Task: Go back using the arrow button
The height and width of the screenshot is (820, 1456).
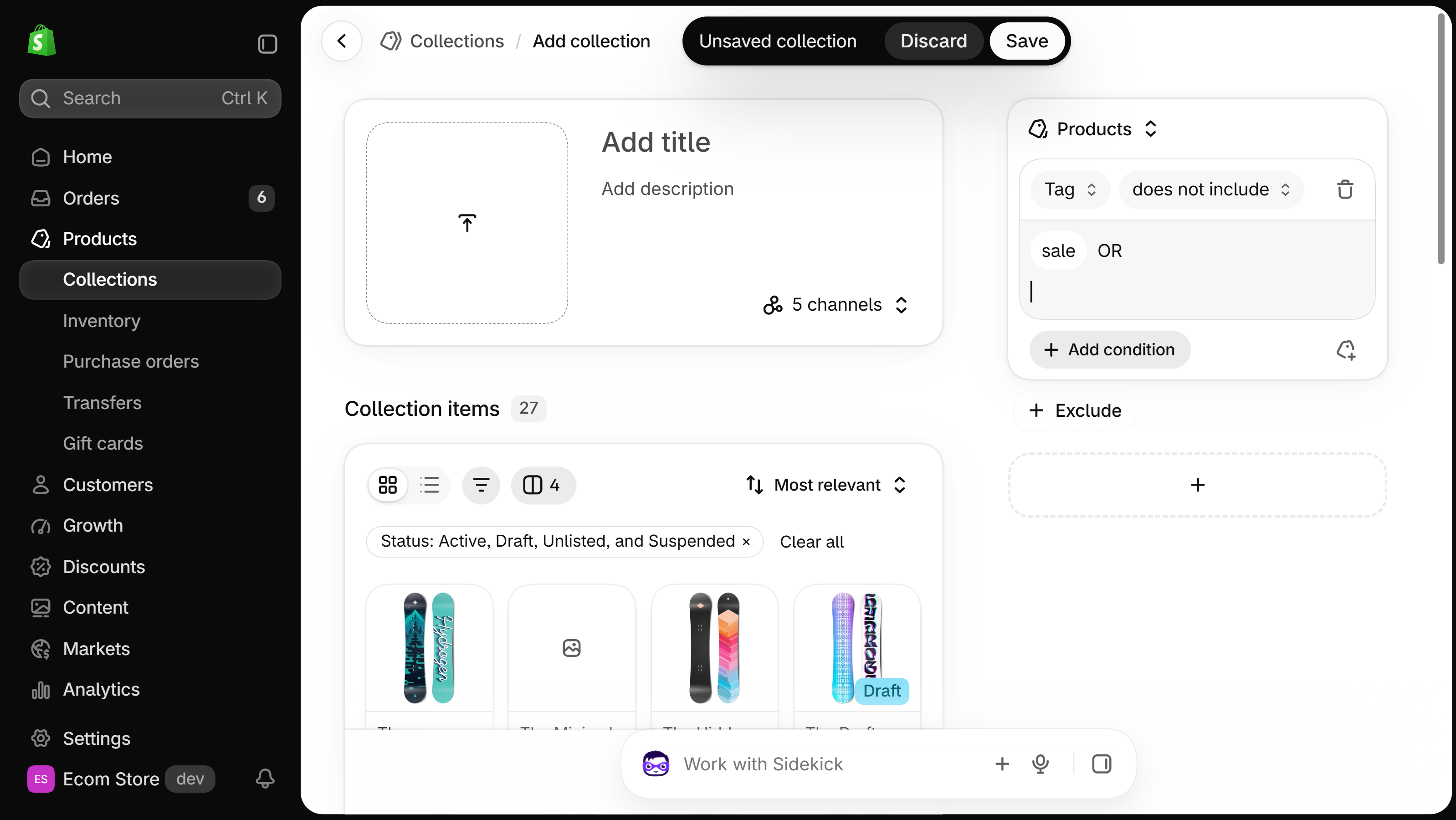Action: click(x=341, y=41)
